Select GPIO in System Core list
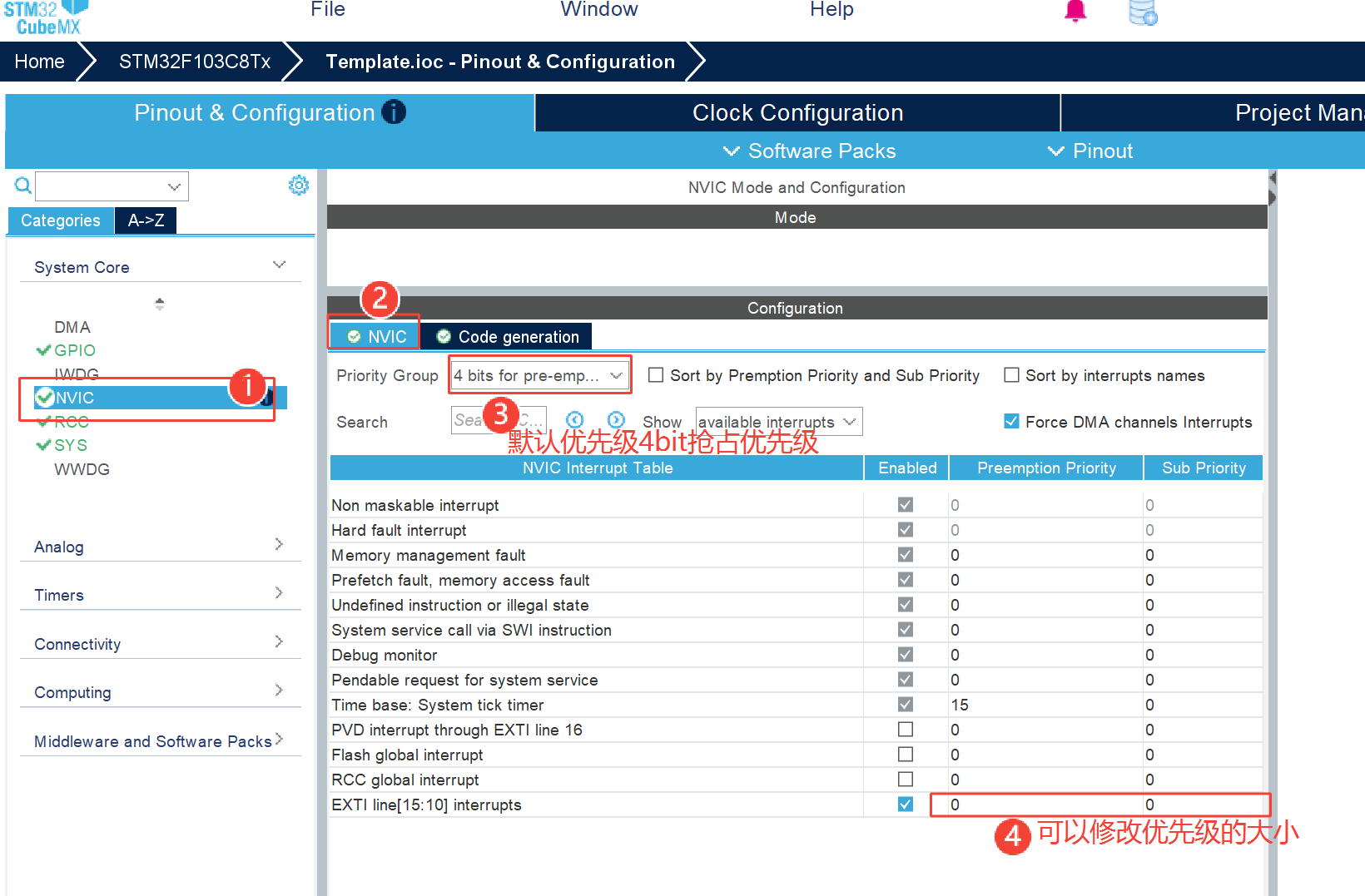Screen dimensions: 1365x896 [75, 350]
